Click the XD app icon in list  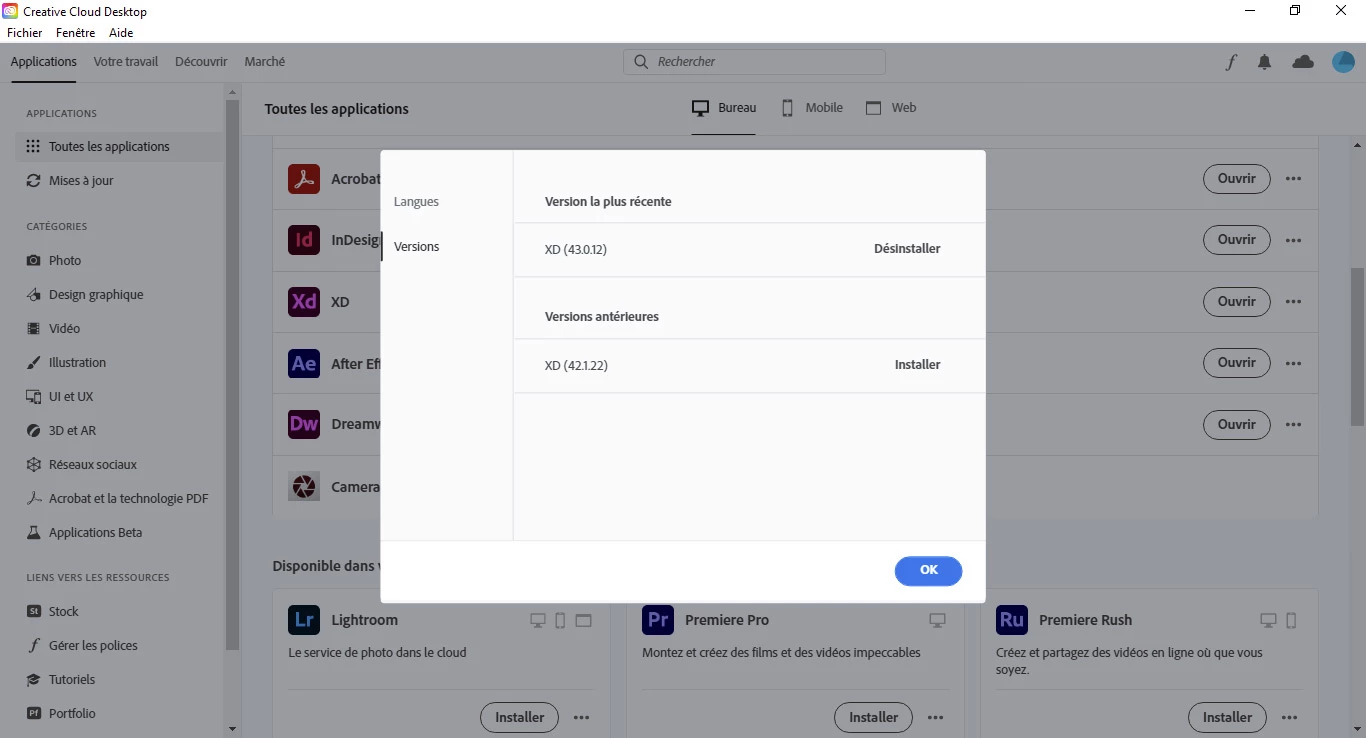pos(304,301)
